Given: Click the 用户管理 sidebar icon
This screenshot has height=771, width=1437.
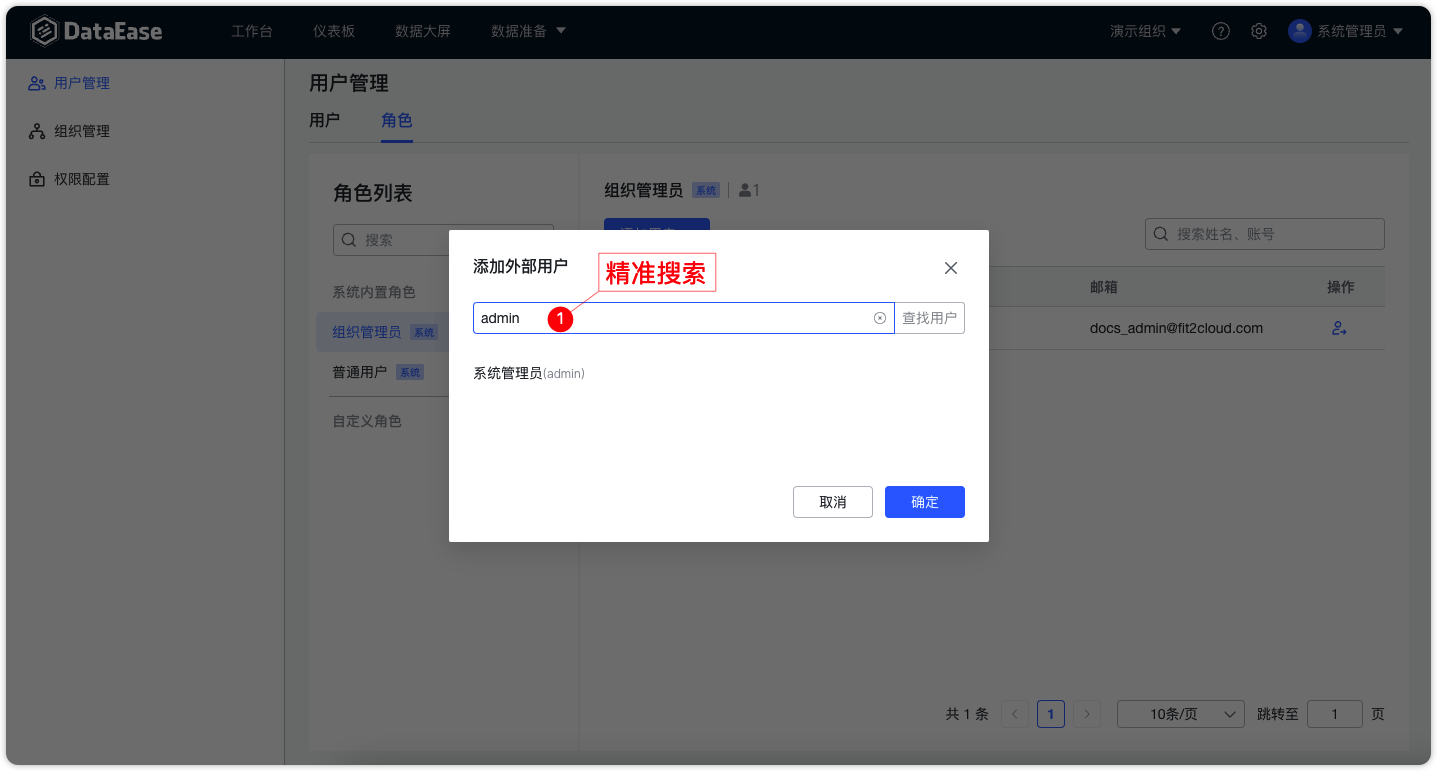Looking at the screenshot, I should [37, 83].
